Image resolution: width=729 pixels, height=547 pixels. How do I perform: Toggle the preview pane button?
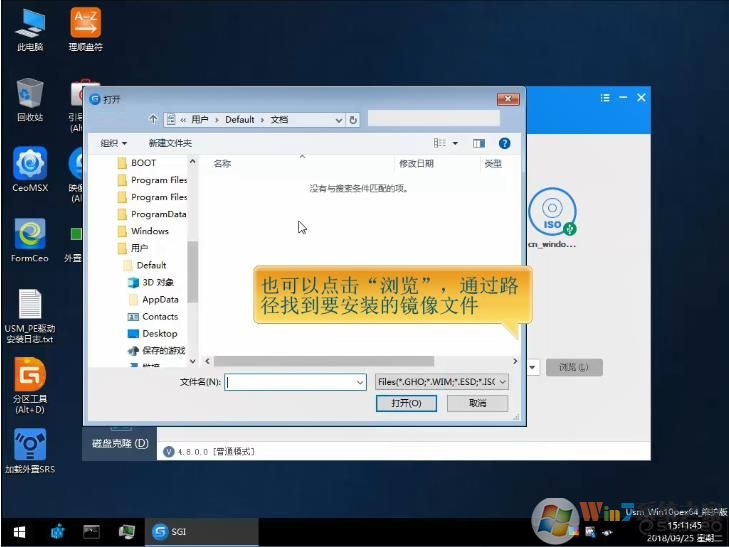[x=479, y=143]
